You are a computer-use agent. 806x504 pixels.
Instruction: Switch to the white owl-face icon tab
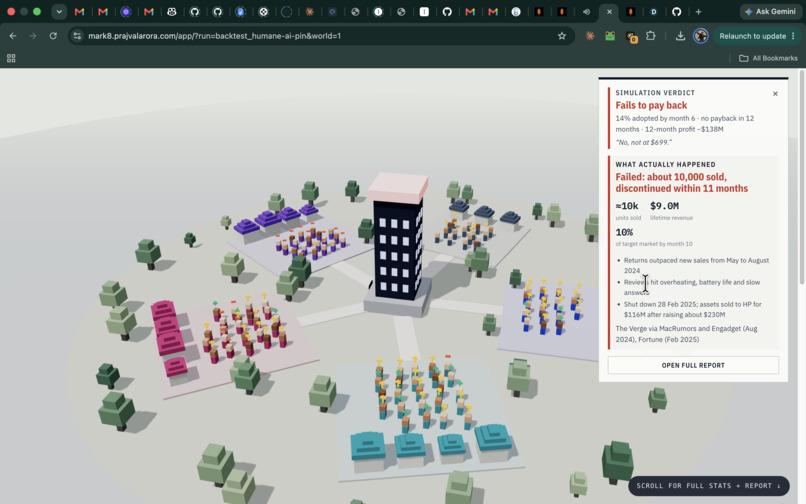coord(172,12)
